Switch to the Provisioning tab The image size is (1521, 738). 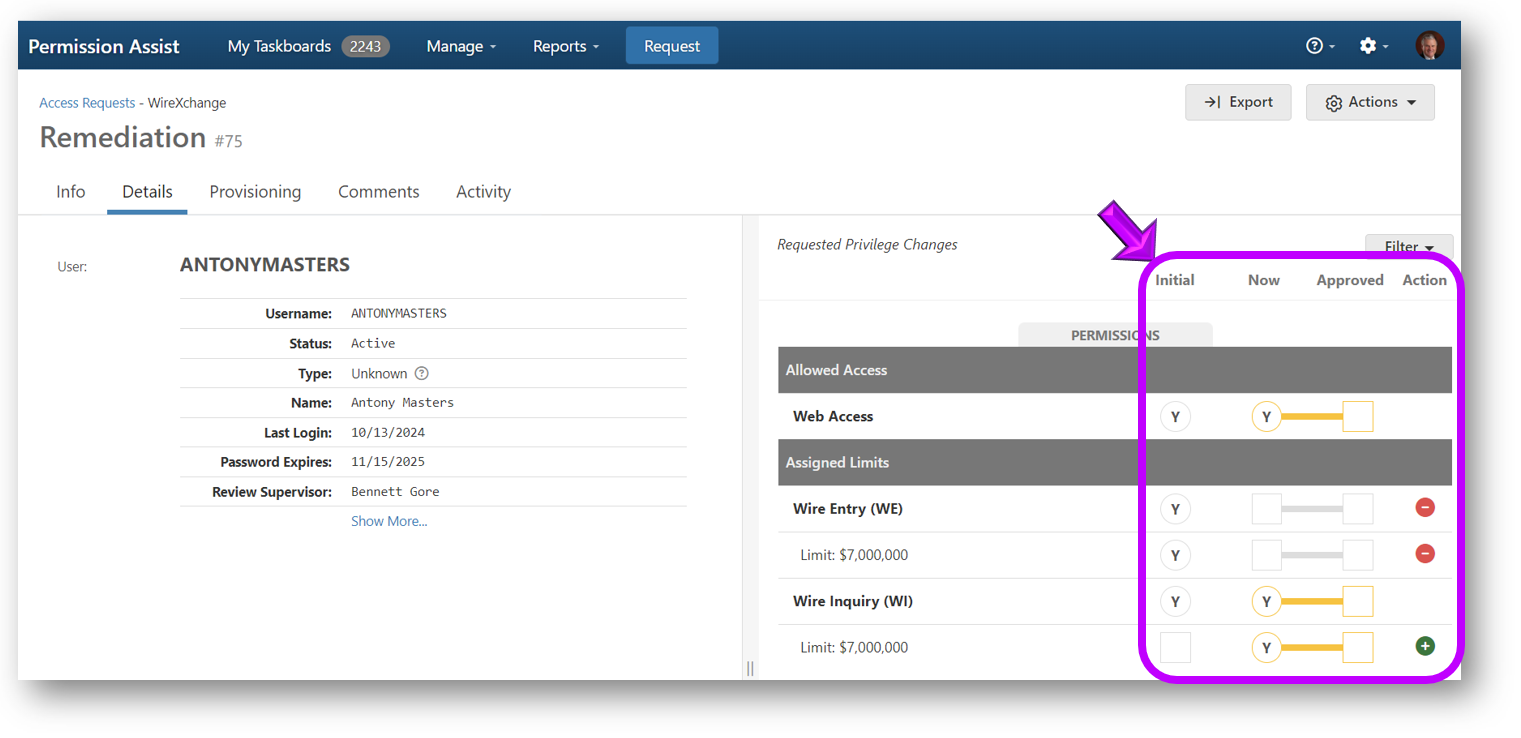click(x=255, y=192)
